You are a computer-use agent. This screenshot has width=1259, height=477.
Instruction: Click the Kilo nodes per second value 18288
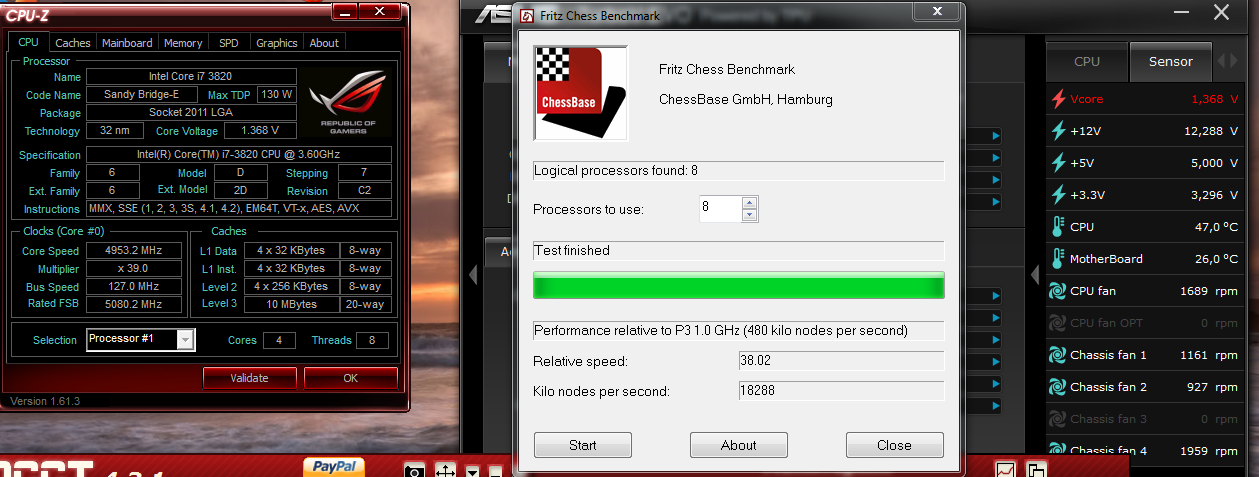click(x=841, y=390)
